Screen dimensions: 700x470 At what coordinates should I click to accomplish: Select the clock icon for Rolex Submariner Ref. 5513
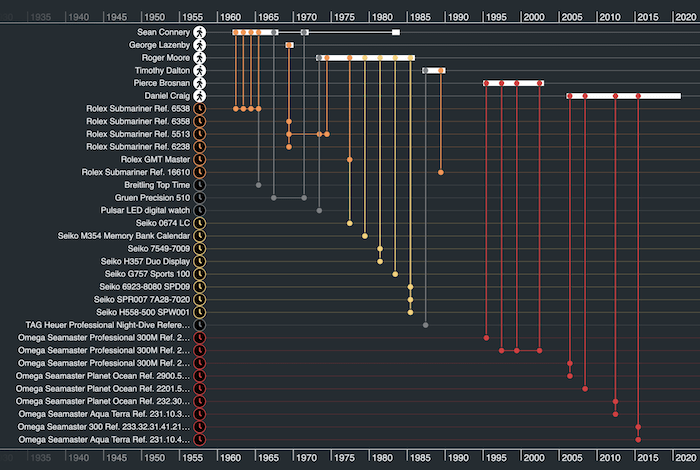(x=200, y=134)
